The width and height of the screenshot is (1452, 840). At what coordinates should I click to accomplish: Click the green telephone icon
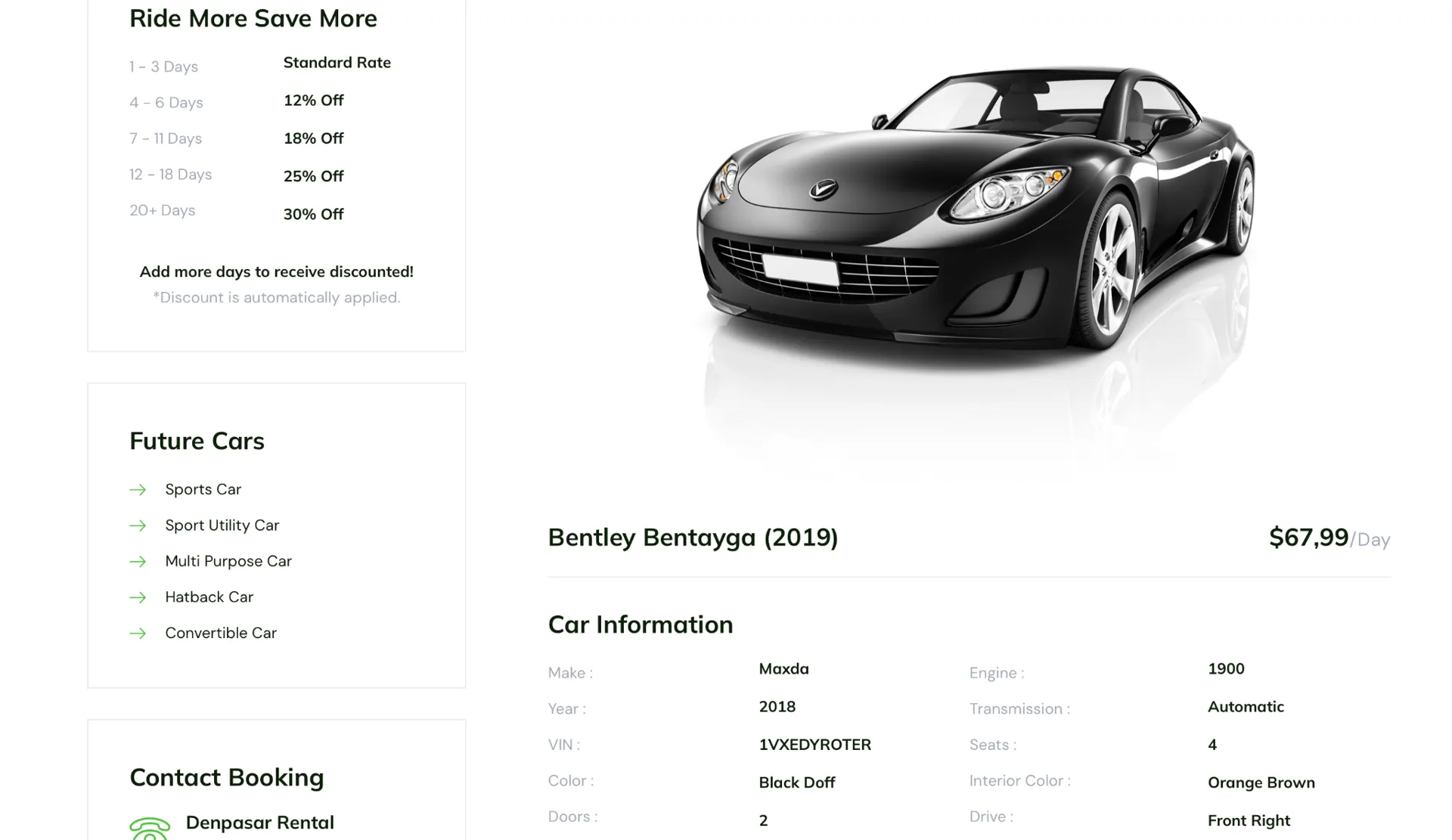pyautogui.click(x=150, y=828)
